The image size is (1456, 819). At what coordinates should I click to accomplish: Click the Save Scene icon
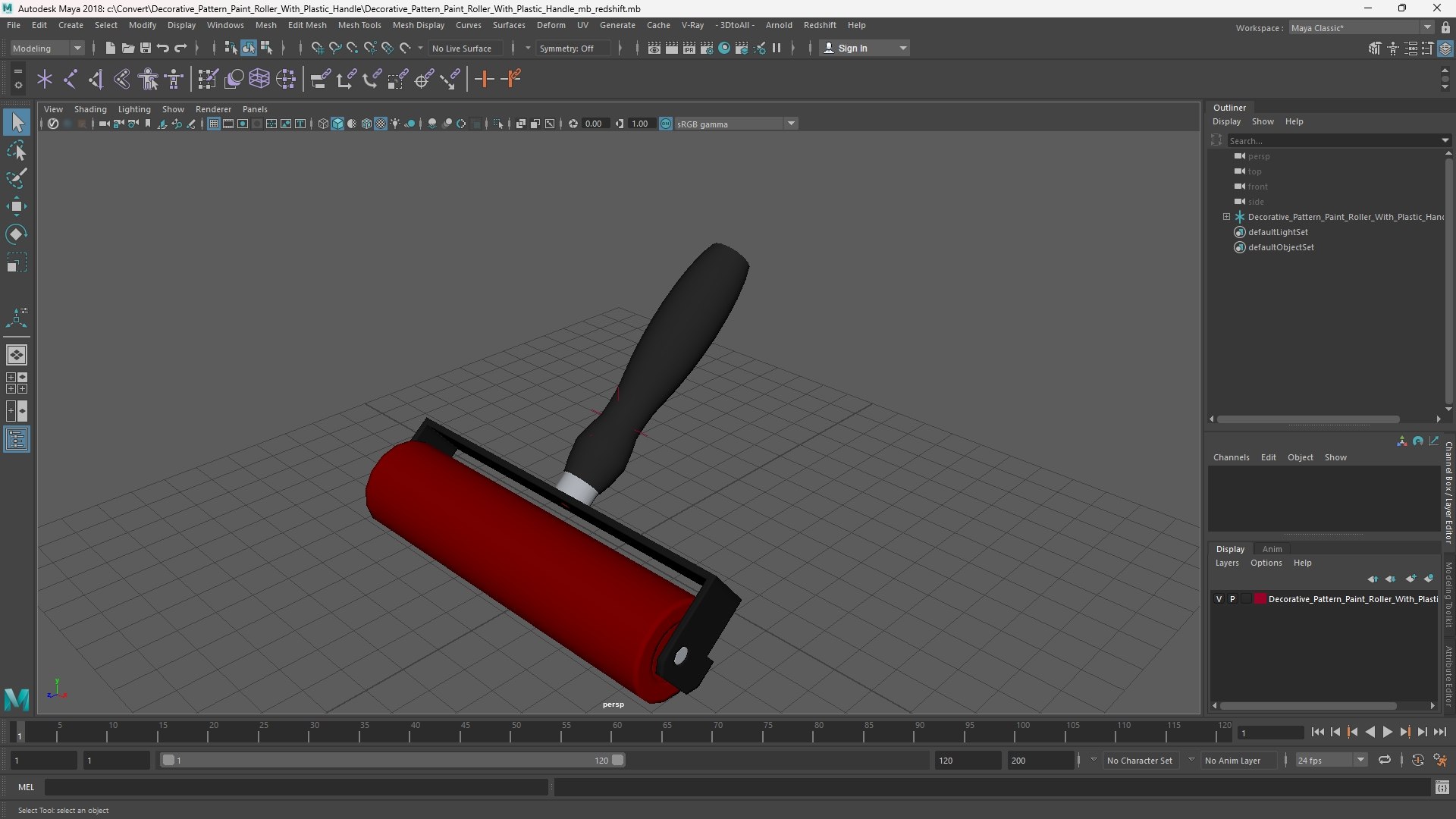(146, 48)
